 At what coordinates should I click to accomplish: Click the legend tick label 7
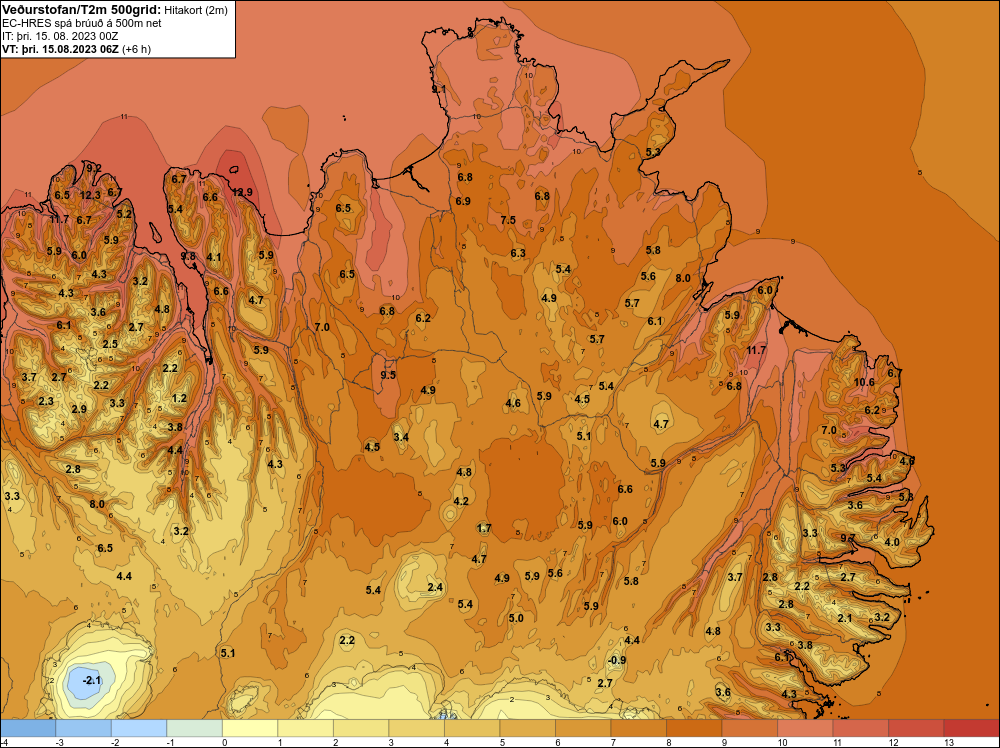(613, 742)
